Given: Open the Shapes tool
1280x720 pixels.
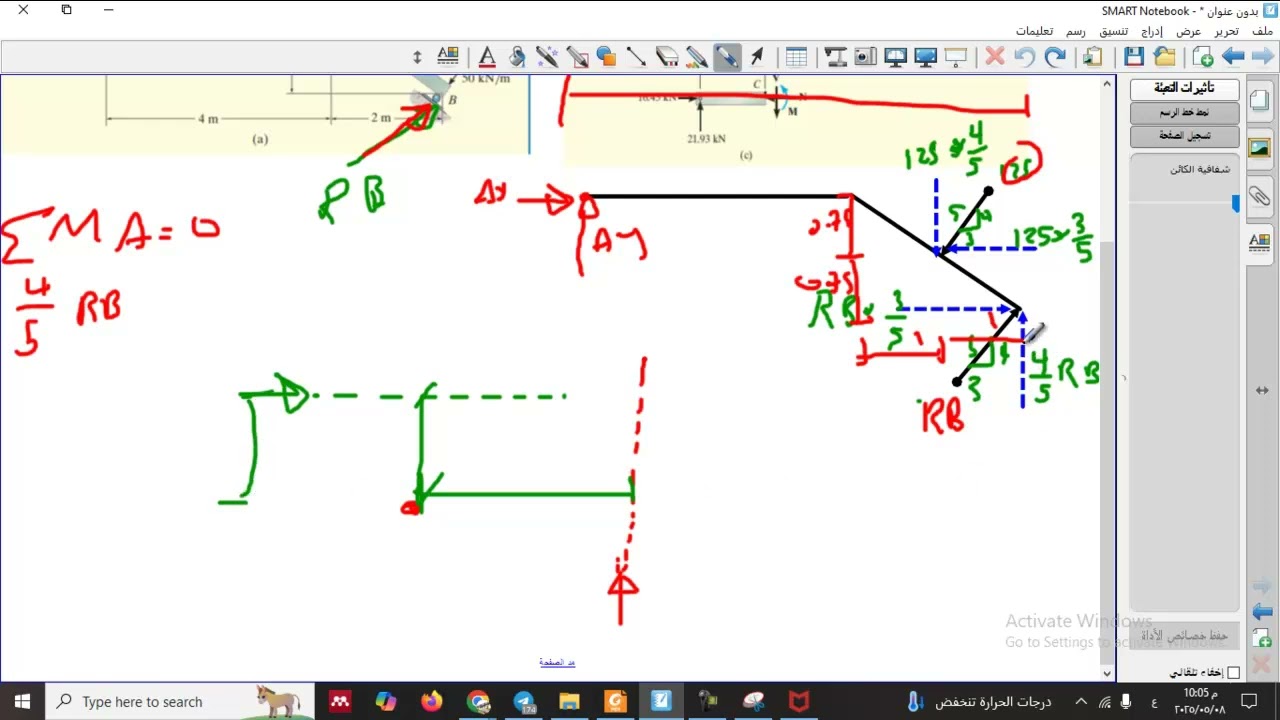Looking at the screenshot, I should [606, 57].
